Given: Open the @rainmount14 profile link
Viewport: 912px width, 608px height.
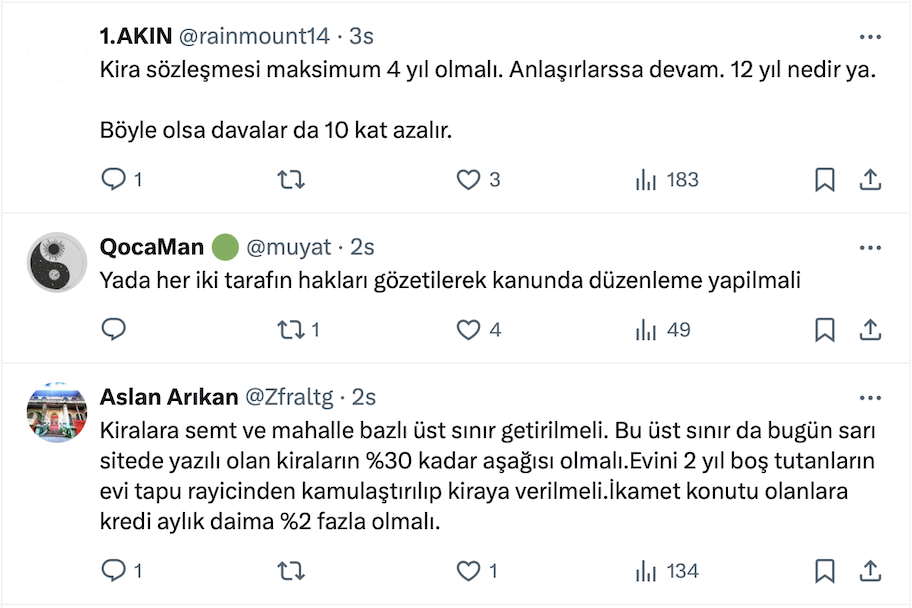Looking at the screenshot, I should coord(253,36).
